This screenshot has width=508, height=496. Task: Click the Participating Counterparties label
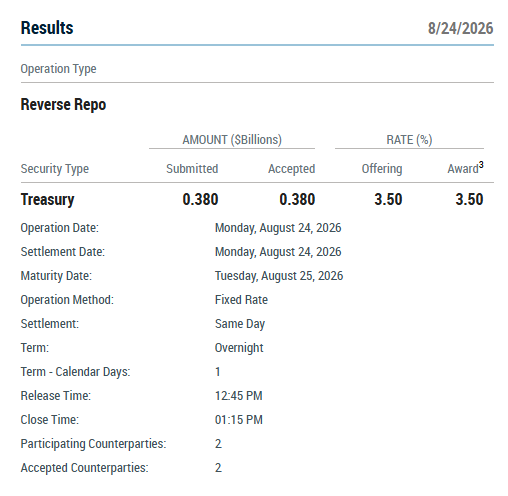pos(93,444)
